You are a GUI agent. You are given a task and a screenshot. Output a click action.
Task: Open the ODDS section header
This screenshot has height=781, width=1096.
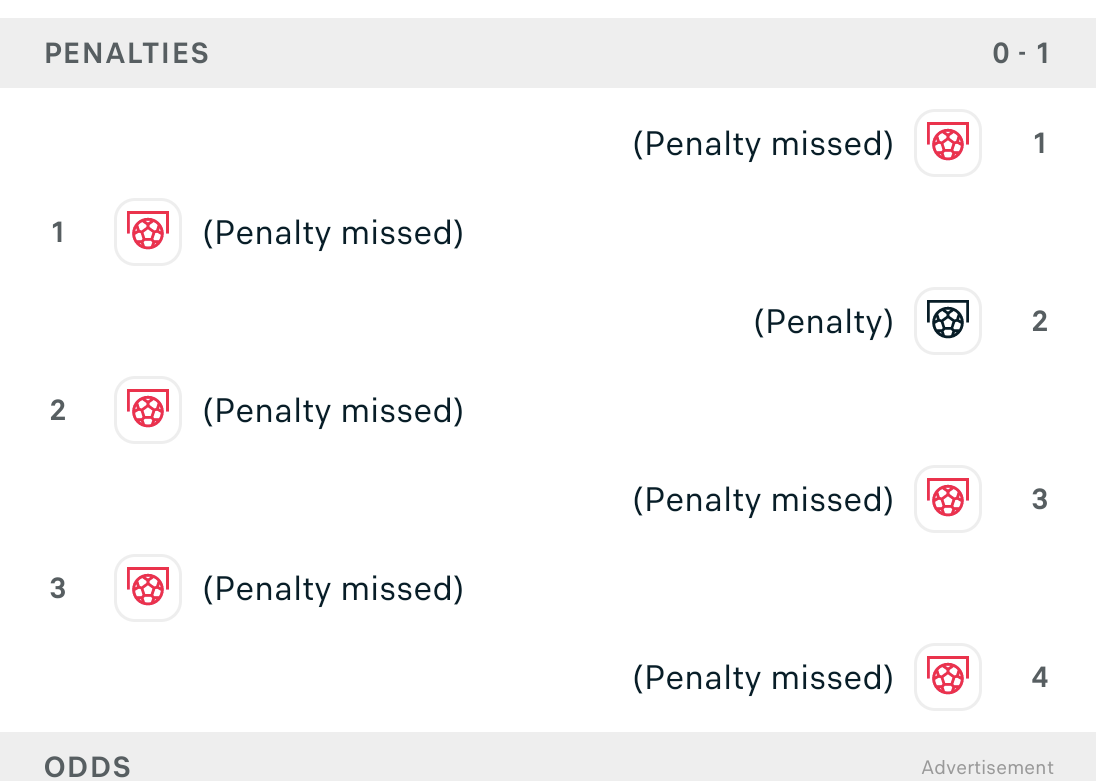point(88,767)
